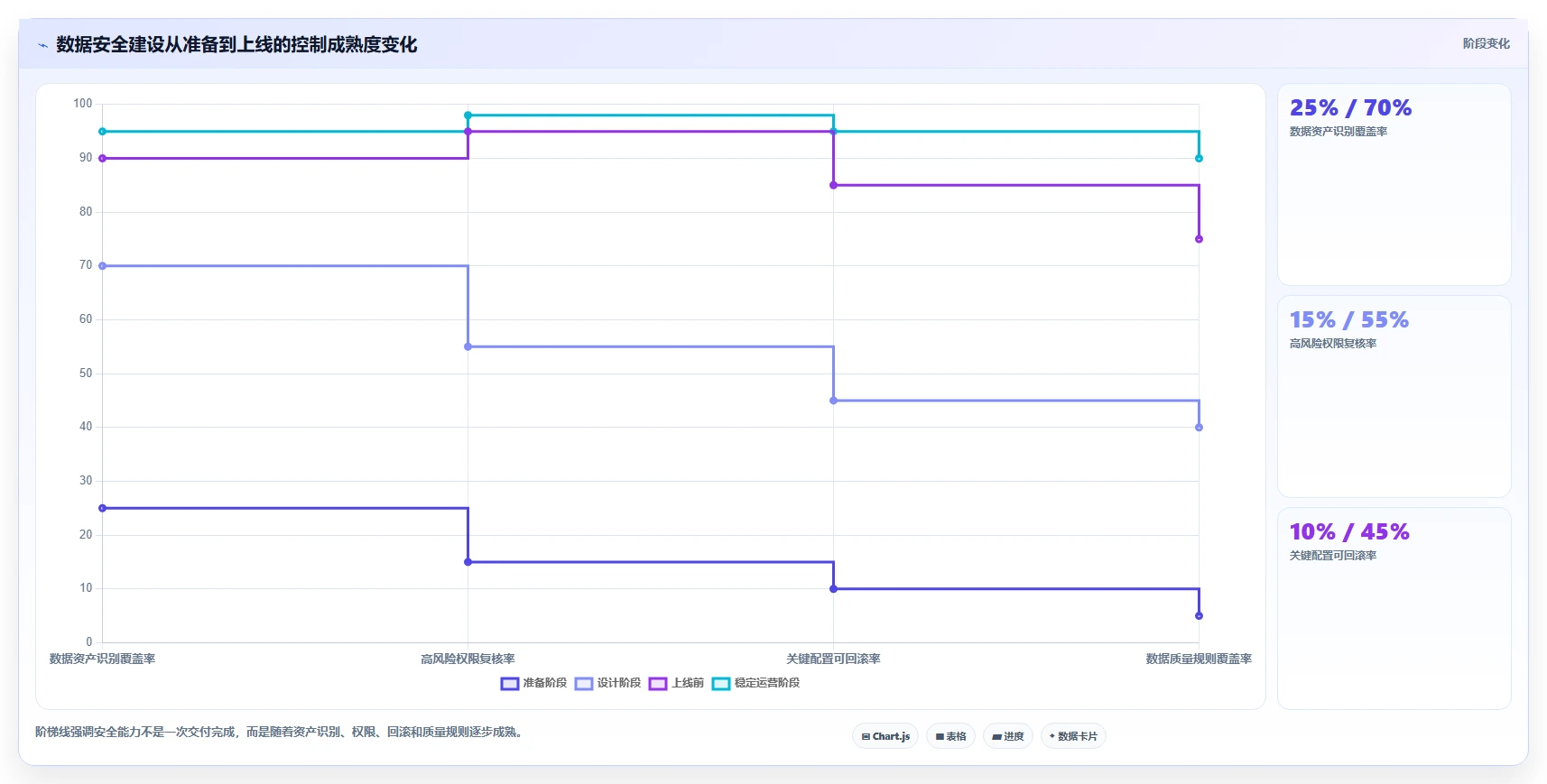Click the 阶段变化 label in the header
Viewport: 1547px width, 784px height.
[1486, 43]
